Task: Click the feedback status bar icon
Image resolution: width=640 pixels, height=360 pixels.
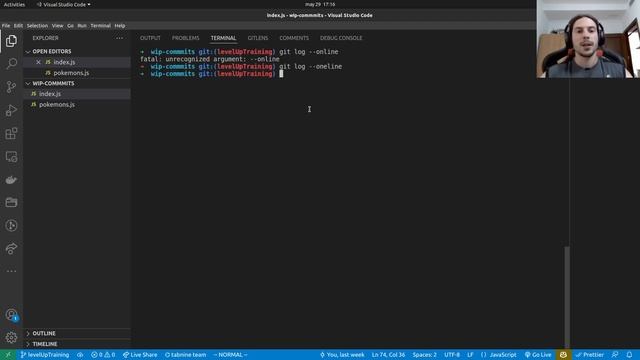Action: coord(615,355)
